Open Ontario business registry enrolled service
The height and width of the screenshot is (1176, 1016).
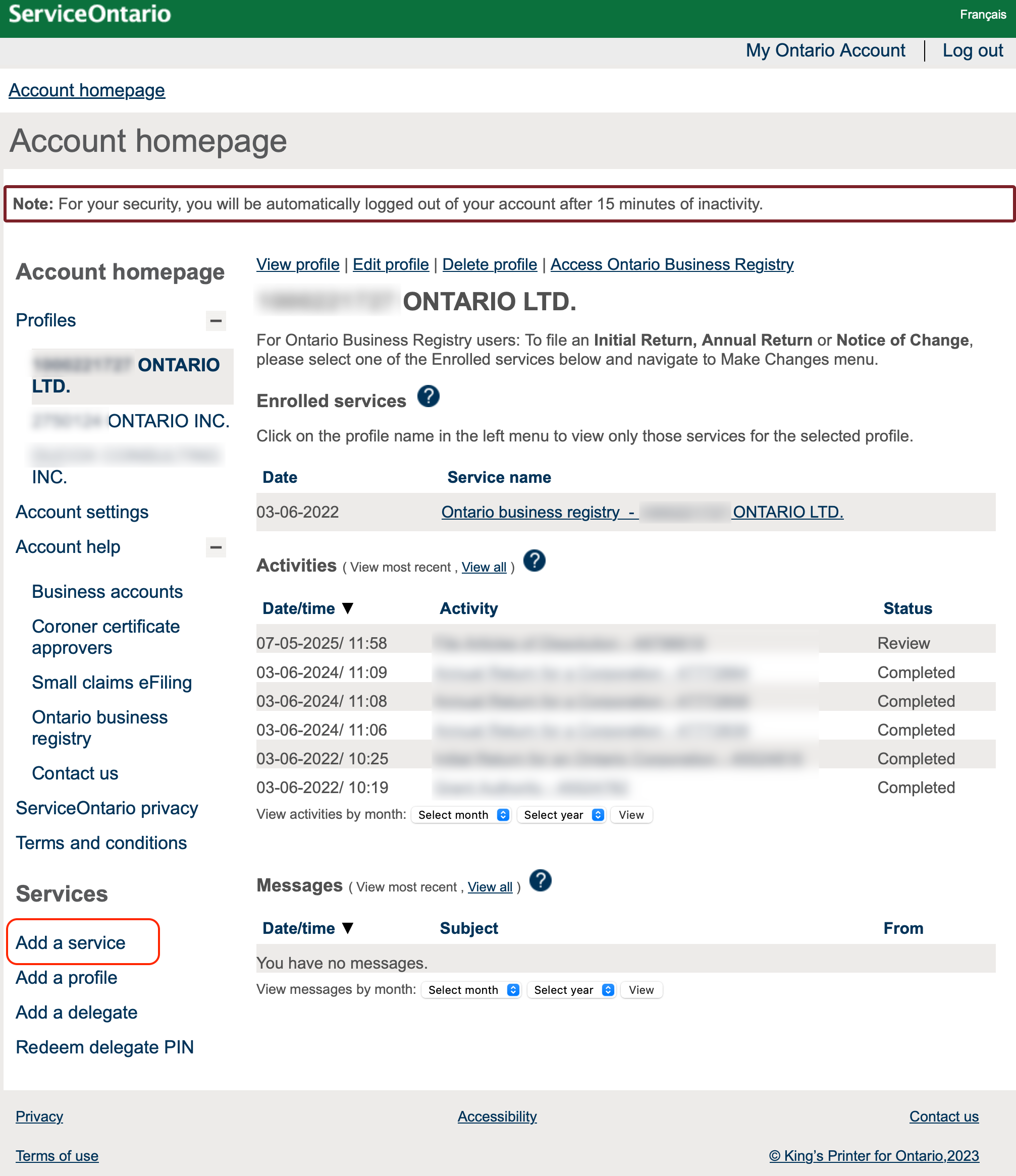[x=643, y=512]
